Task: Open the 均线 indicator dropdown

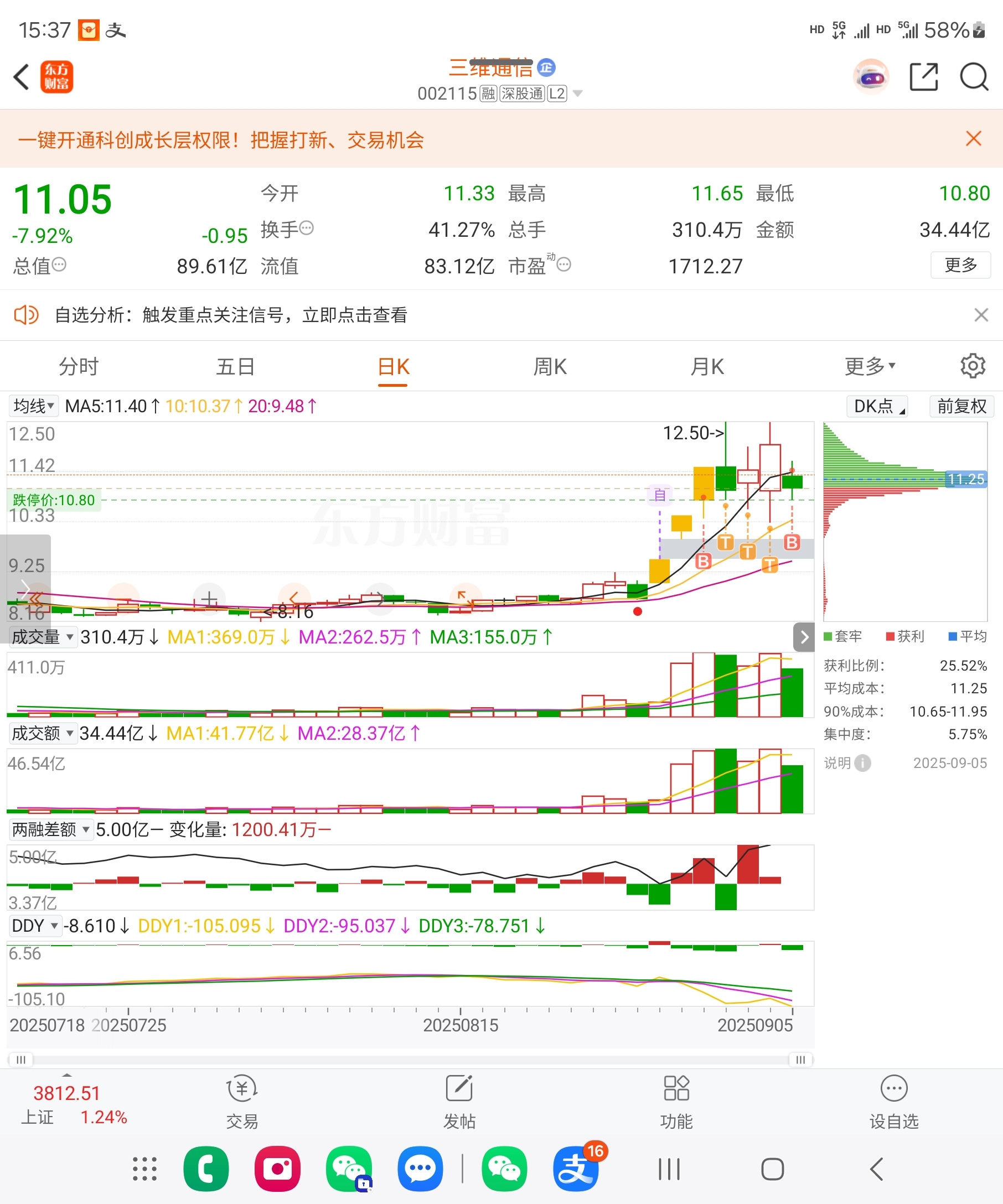Action: click(34, 406)
